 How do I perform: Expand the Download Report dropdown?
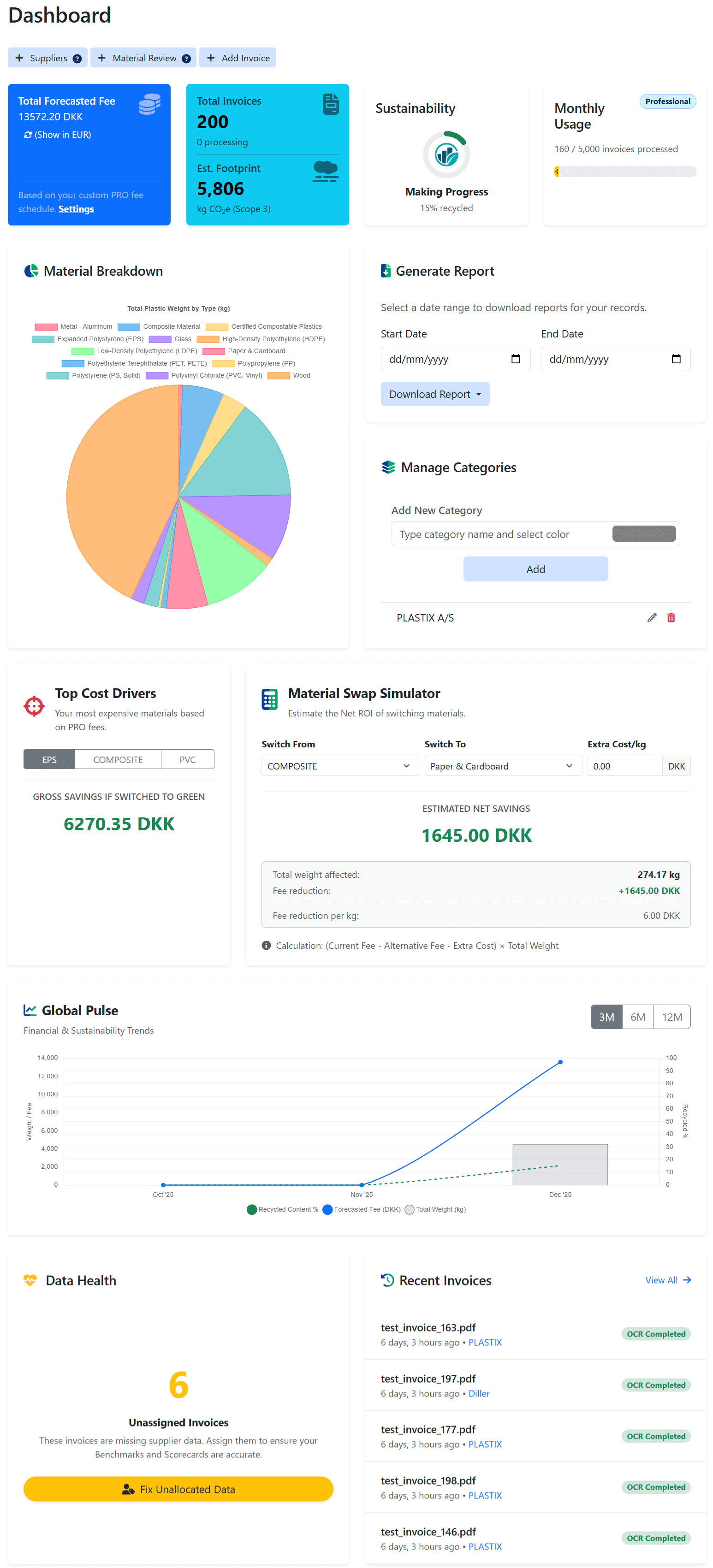(x=435, y=395)
